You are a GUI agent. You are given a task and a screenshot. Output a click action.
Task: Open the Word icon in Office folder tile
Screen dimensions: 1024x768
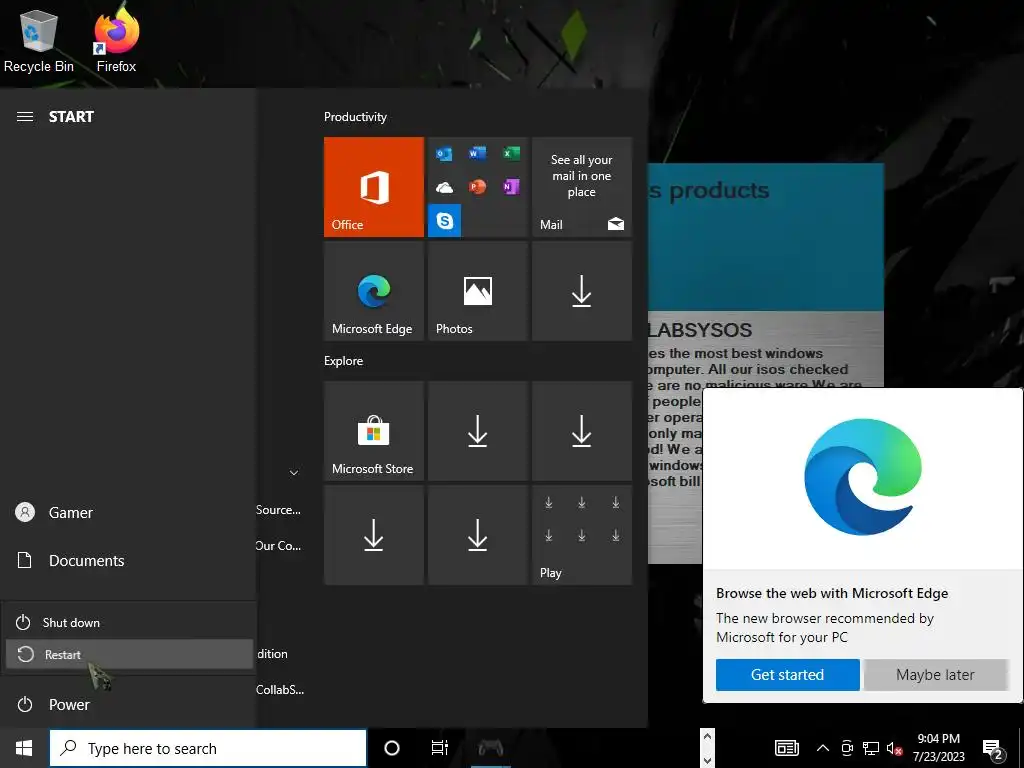[477, 153]
